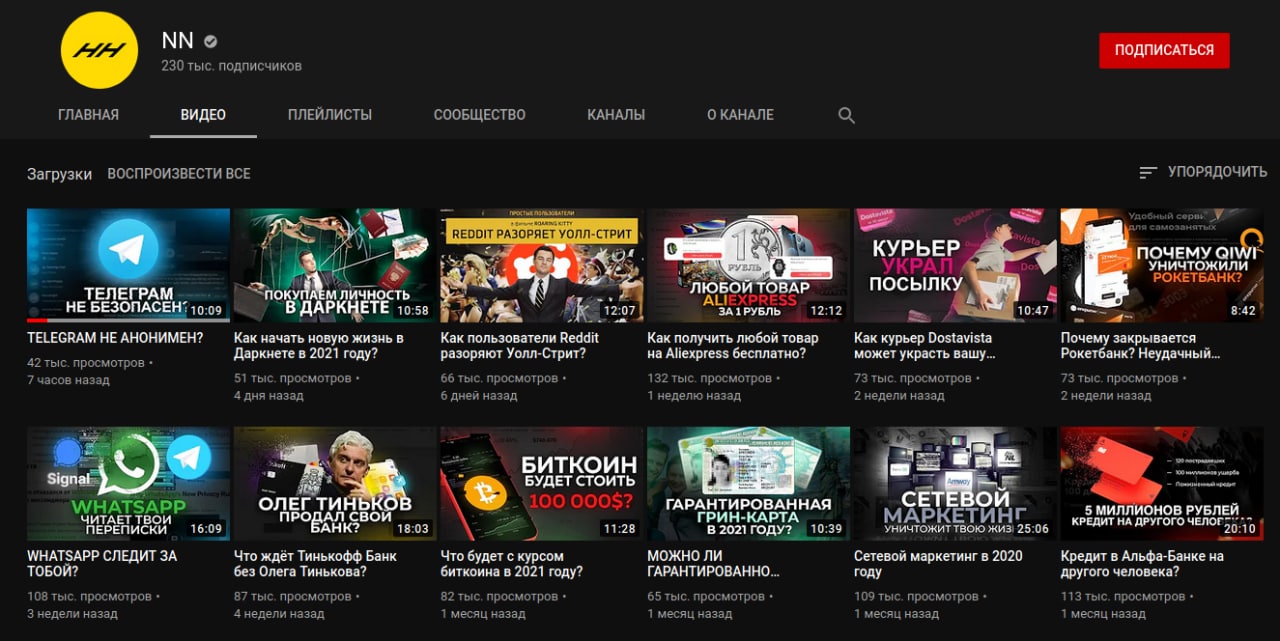This screenshot has height=641, width=1280.
Task: Click the 6 дней назад timestamp
Action: tap(479, 396)
